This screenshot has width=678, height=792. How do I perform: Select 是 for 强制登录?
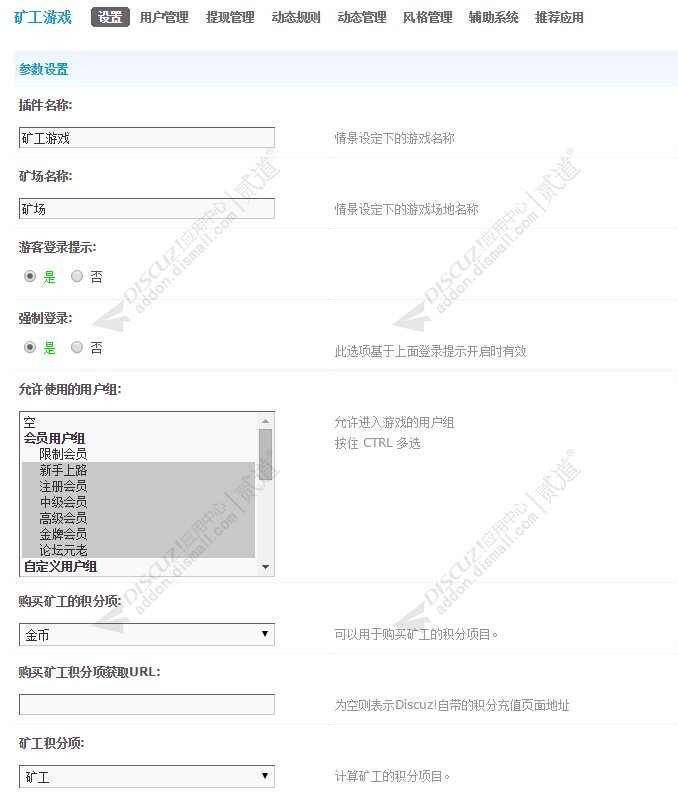(x=30, y=348)
